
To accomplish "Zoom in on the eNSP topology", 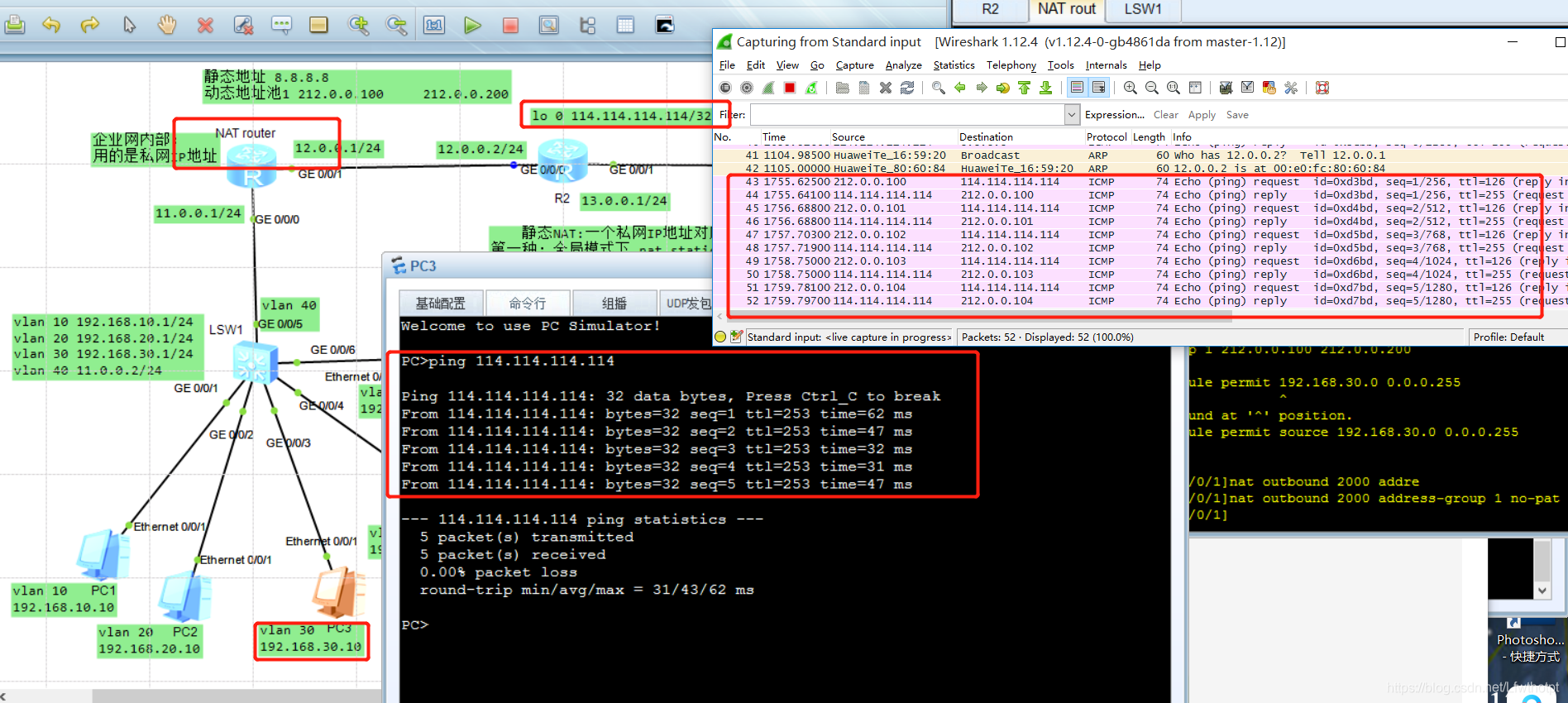I will (359, 25).
